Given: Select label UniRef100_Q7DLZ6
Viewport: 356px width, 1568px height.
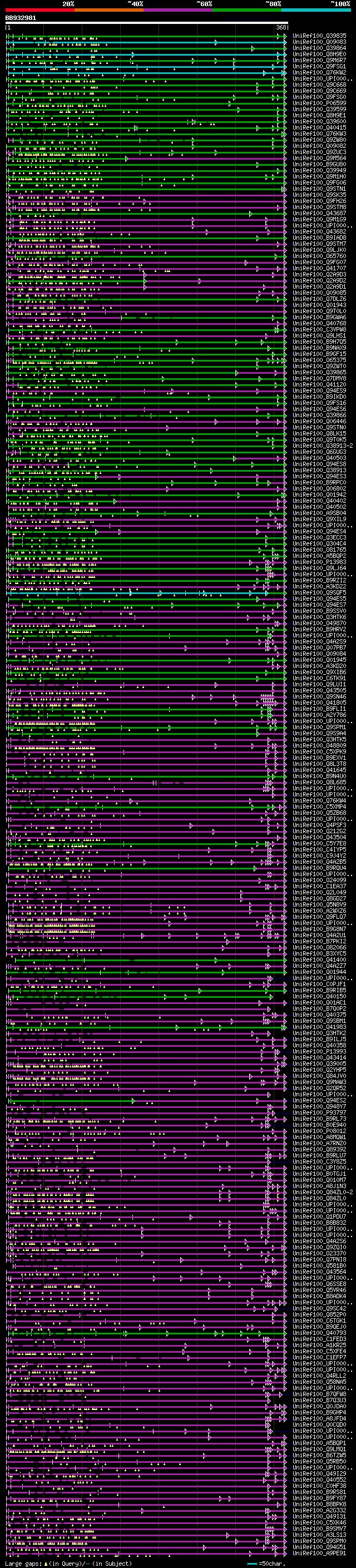Looking at the screenshot, I should coord(319,299).
